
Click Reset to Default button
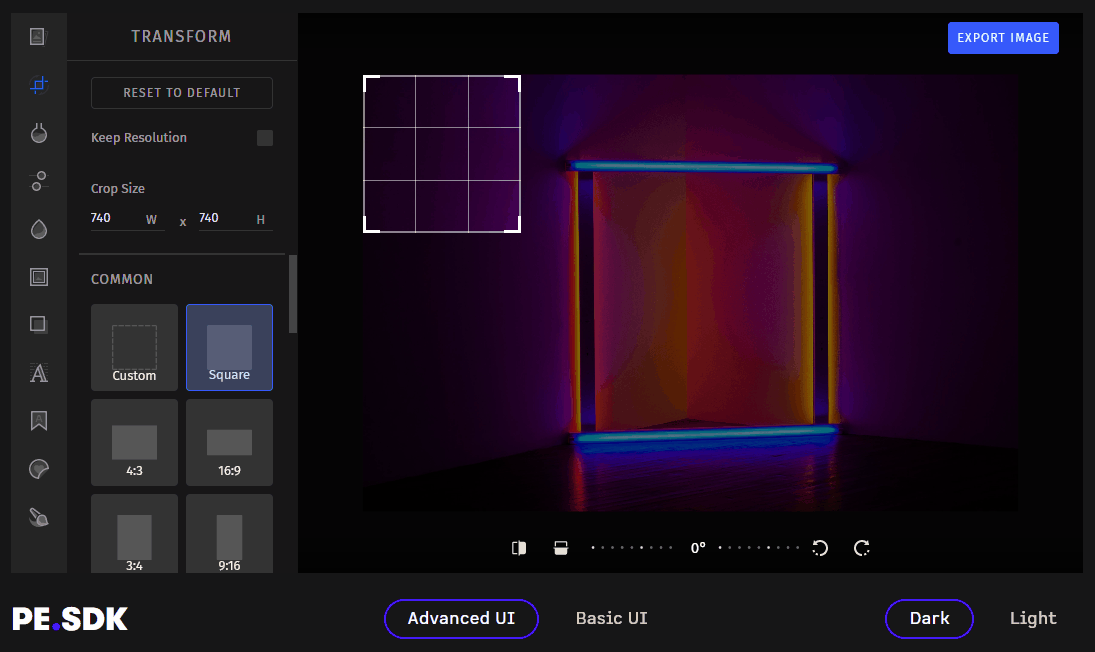(182, 93)
